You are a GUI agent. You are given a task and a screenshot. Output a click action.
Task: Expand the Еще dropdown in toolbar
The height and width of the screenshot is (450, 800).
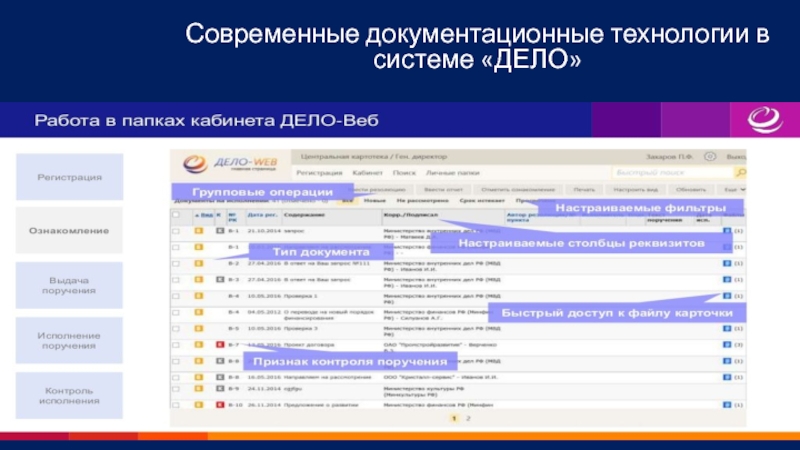(x=734, y=189)
